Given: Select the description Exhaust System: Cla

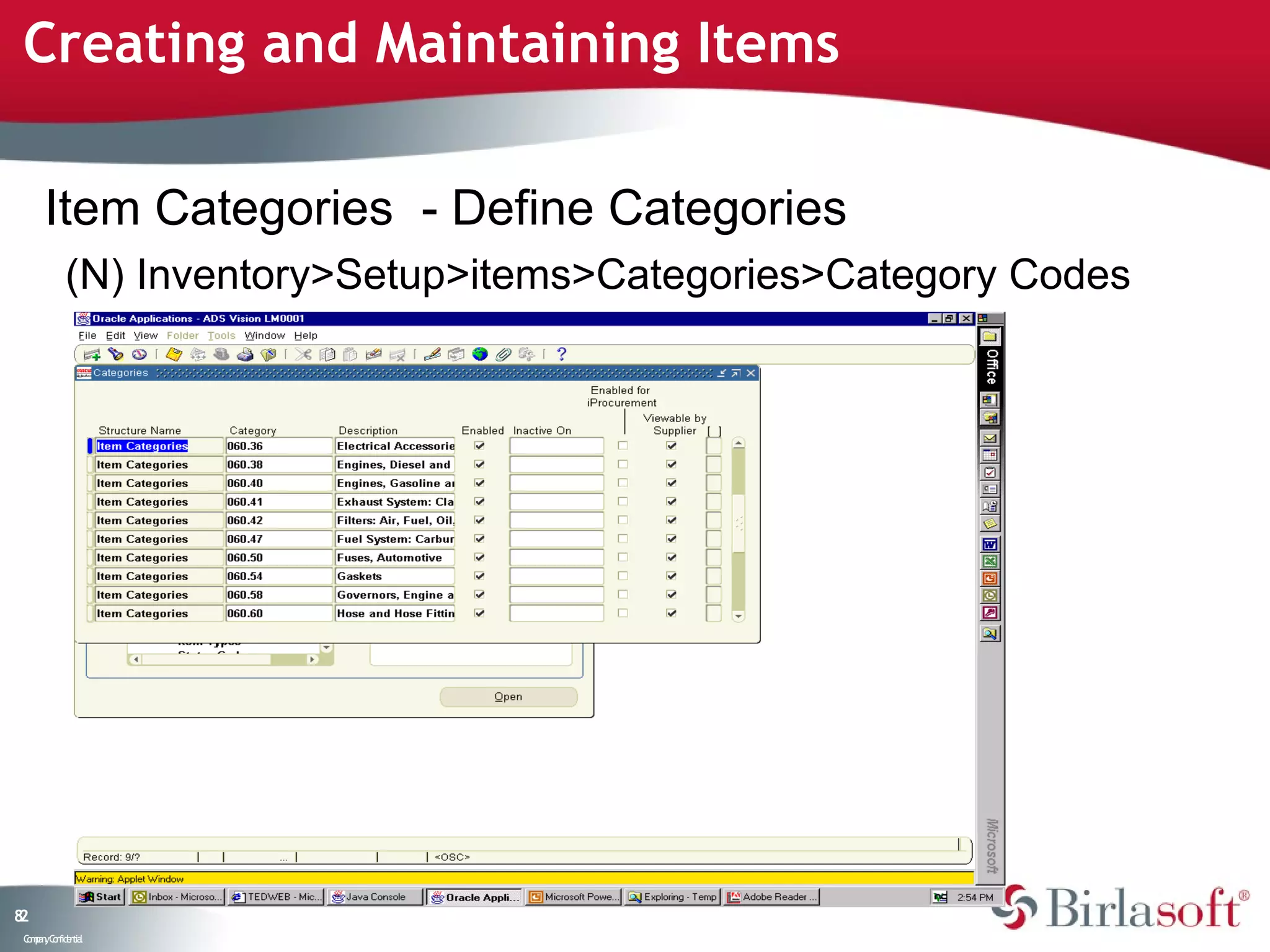Looking at the screenshot, I should (x=395, y=501).
